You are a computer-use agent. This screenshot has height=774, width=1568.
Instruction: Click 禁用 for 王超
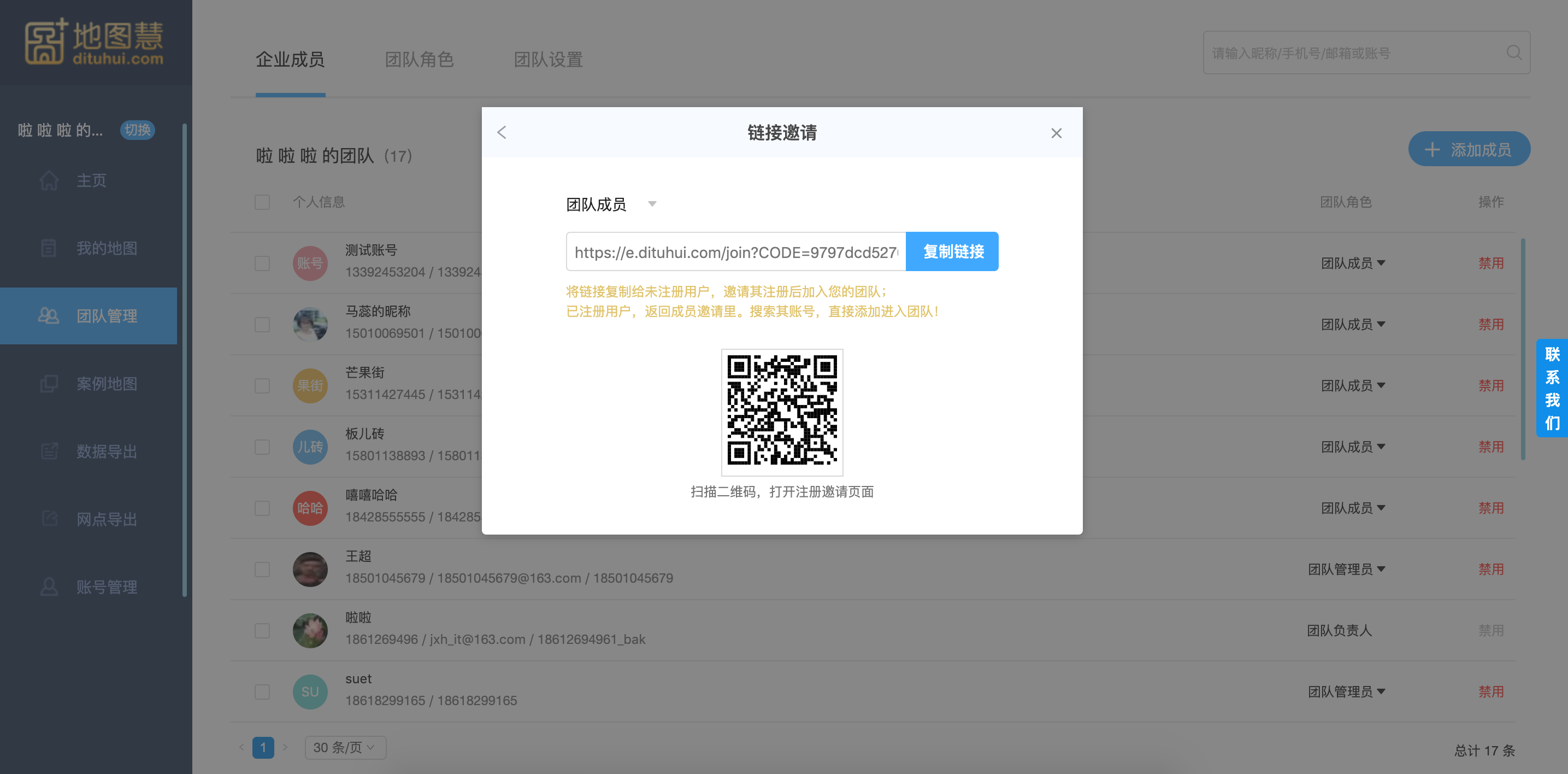(1491, 569)
